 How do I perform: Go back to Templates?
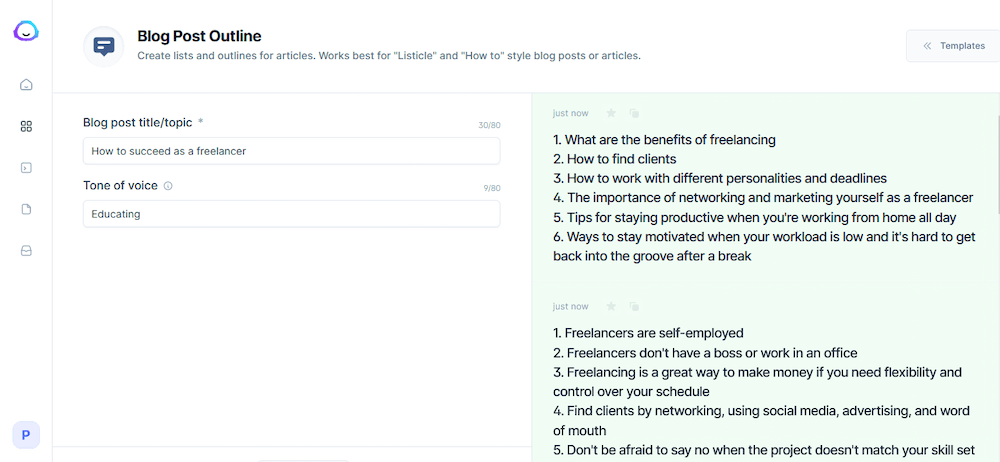953,46
